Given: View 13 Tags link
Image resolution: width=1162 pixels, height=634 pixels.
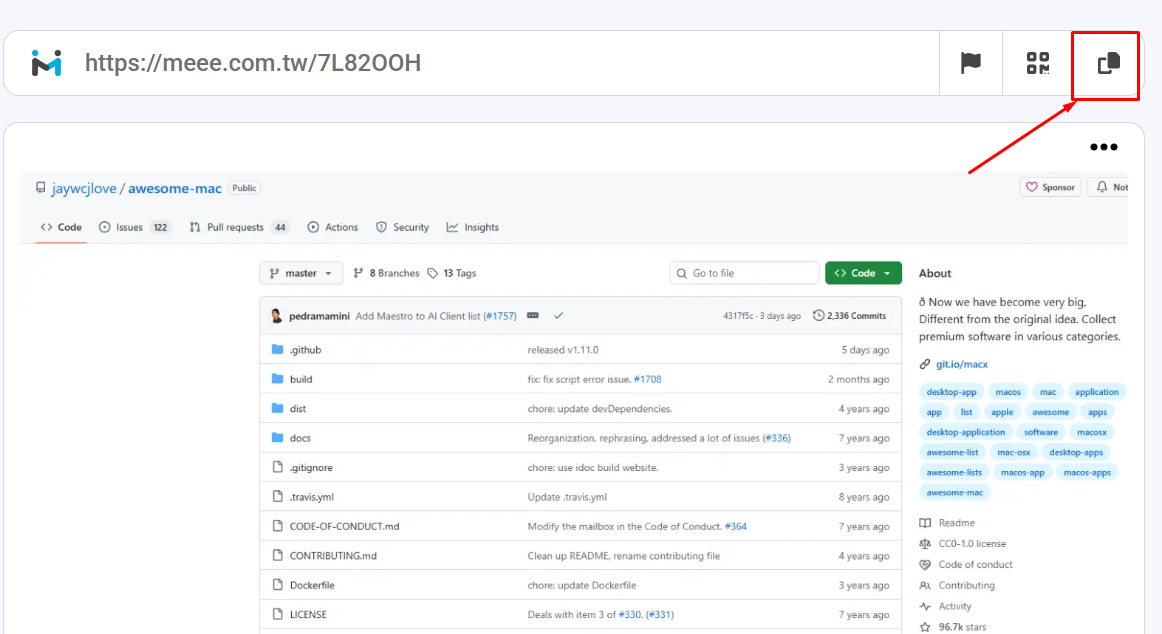Looking at the screenshot, I should pyautogui.click(x=451, y=273).
